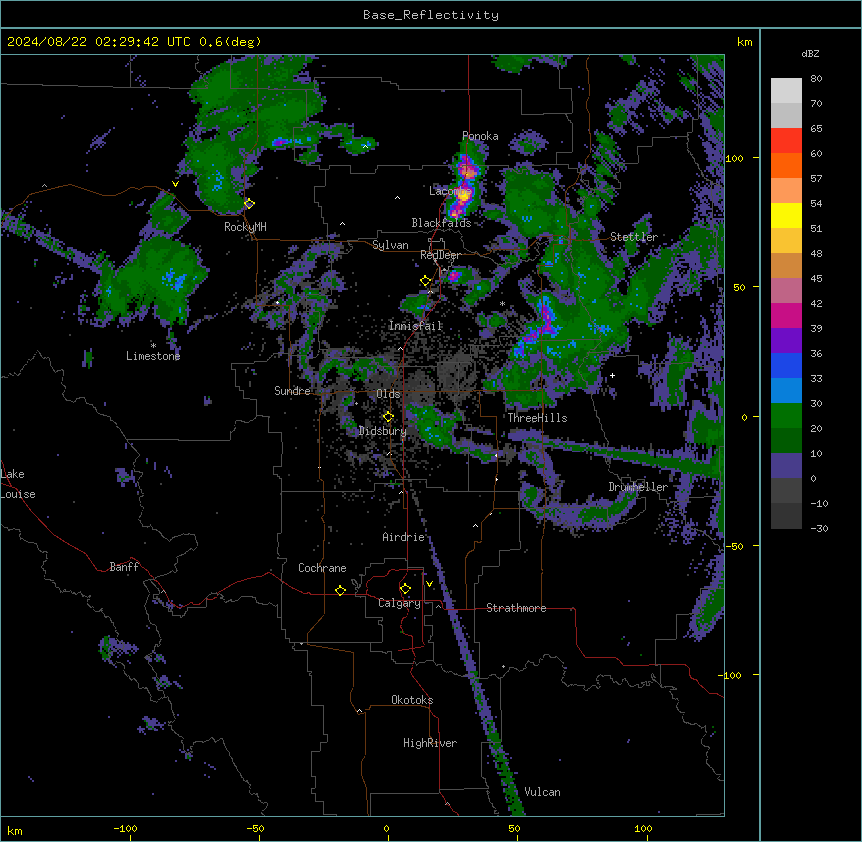The height and width of the screenshot is (842, 862).
Task: Click the Vulcan city label
Action: pyautogui.click(x=543, y=792)
